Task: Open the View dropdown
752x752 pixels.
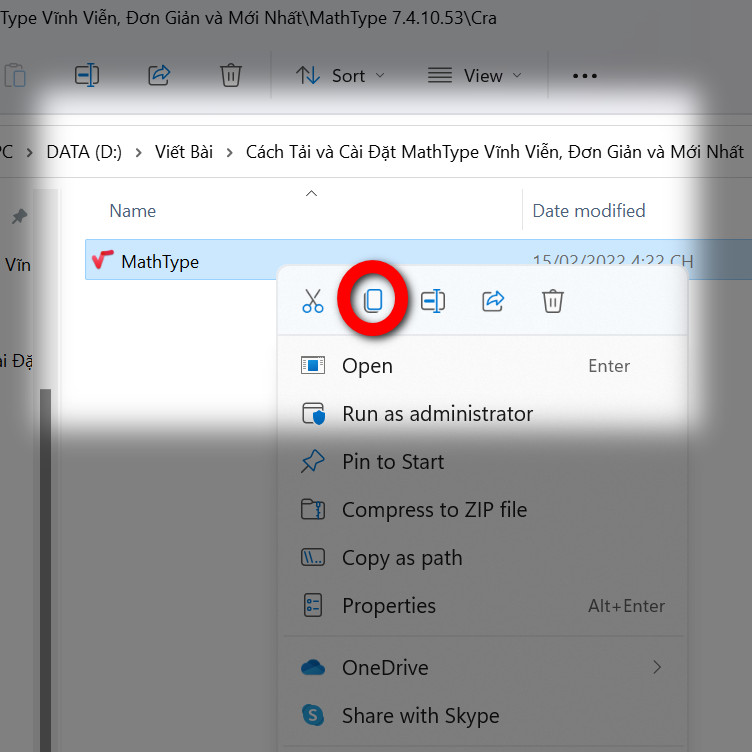Action: (x=475, y=76)
